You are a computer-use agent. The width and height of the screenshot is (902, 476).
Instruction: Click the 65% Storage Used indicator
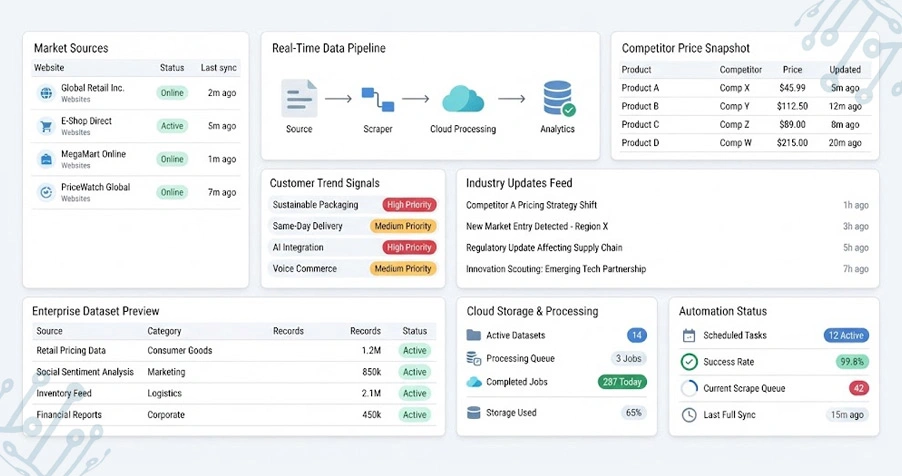[x=634, y=413]
